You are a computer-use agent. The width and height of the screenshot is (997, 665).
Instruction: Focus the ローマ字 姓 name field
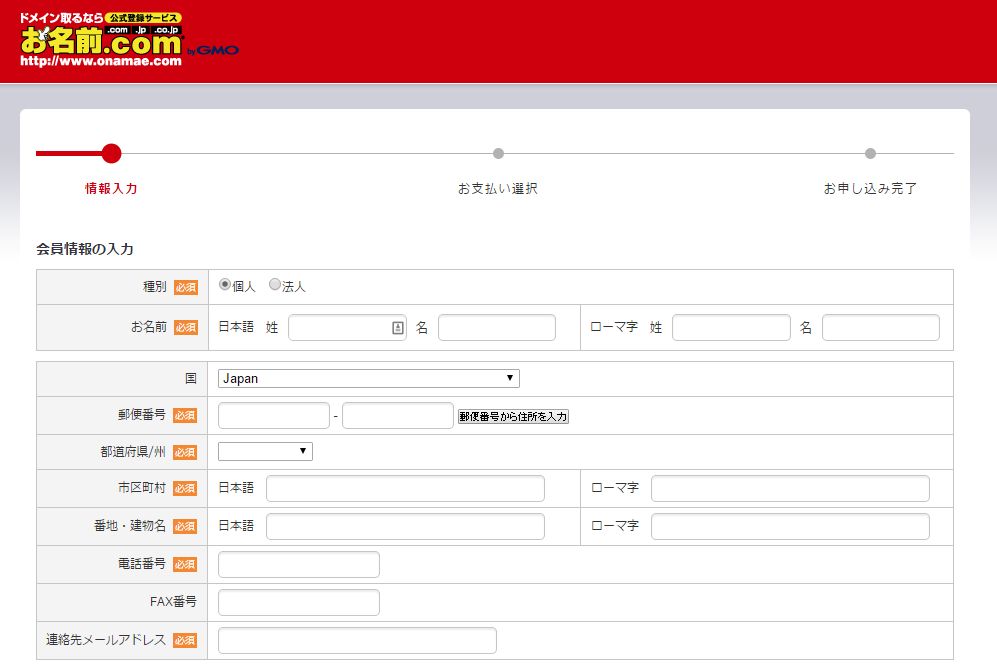click(731, 327)
